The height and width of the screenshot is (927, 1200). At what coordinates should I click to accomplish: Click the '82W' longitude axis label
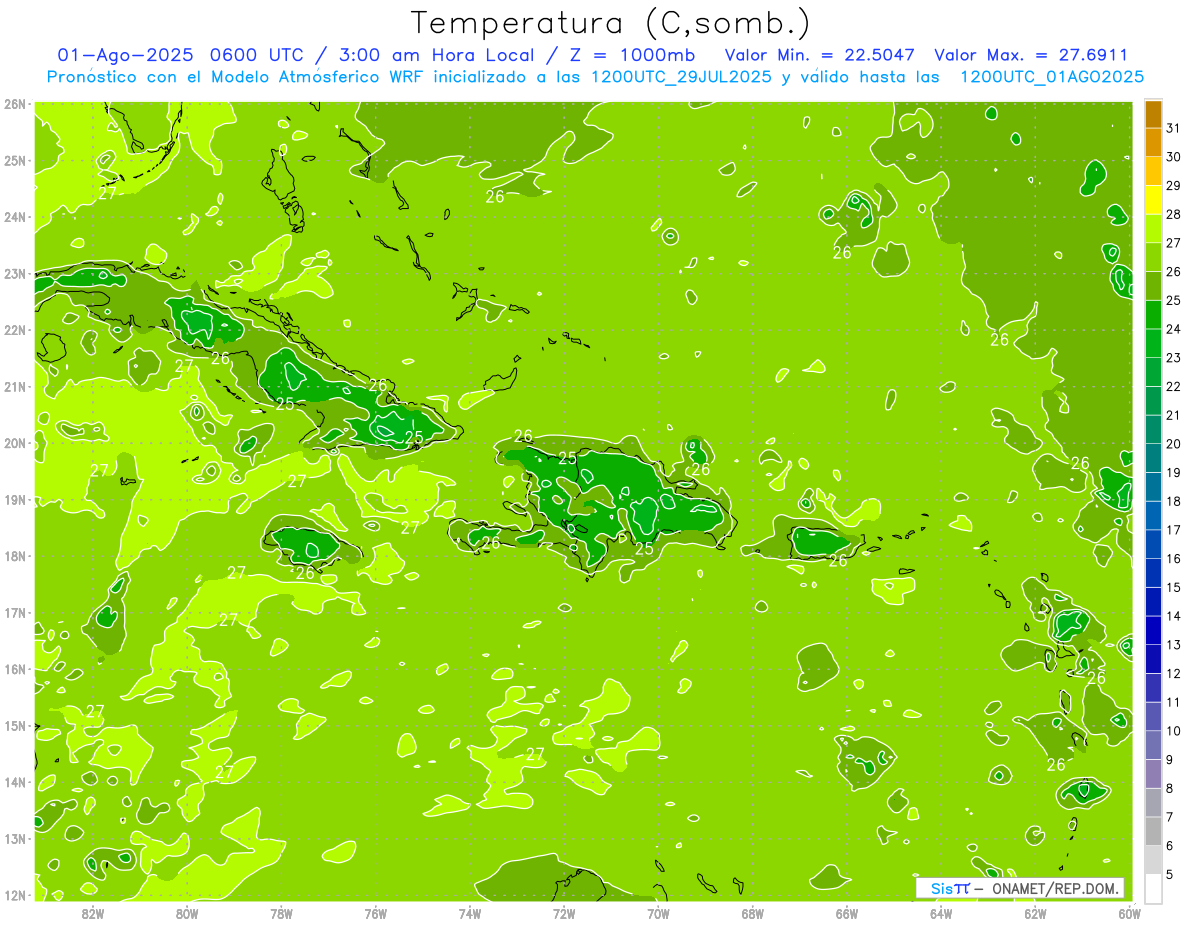93,913
